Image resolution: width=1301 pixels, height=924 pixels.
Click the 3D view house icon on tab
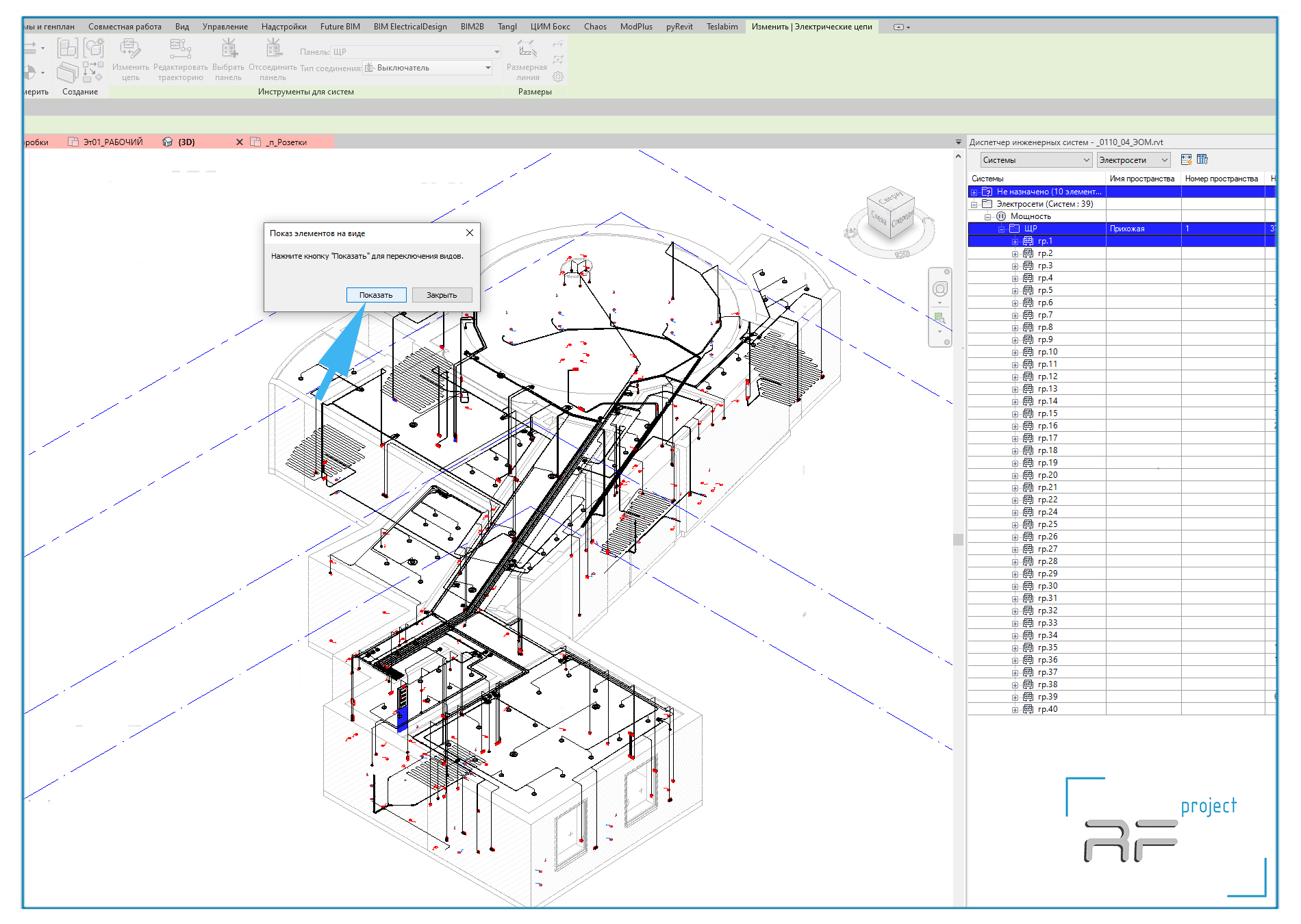[x=168, y=142]
